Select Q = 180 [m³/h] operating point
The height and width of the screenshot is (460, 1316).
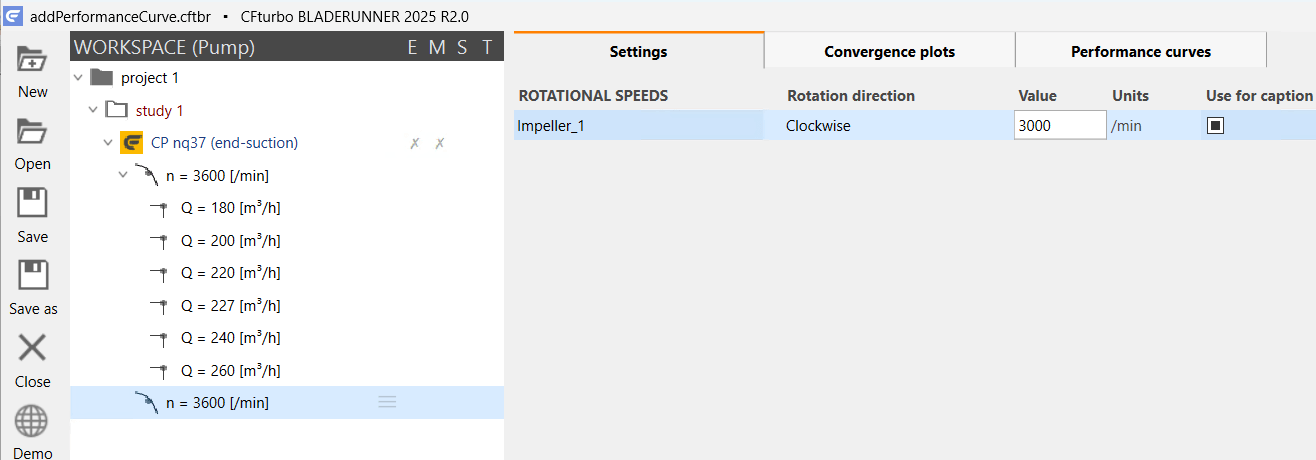[x=230, y=208]
